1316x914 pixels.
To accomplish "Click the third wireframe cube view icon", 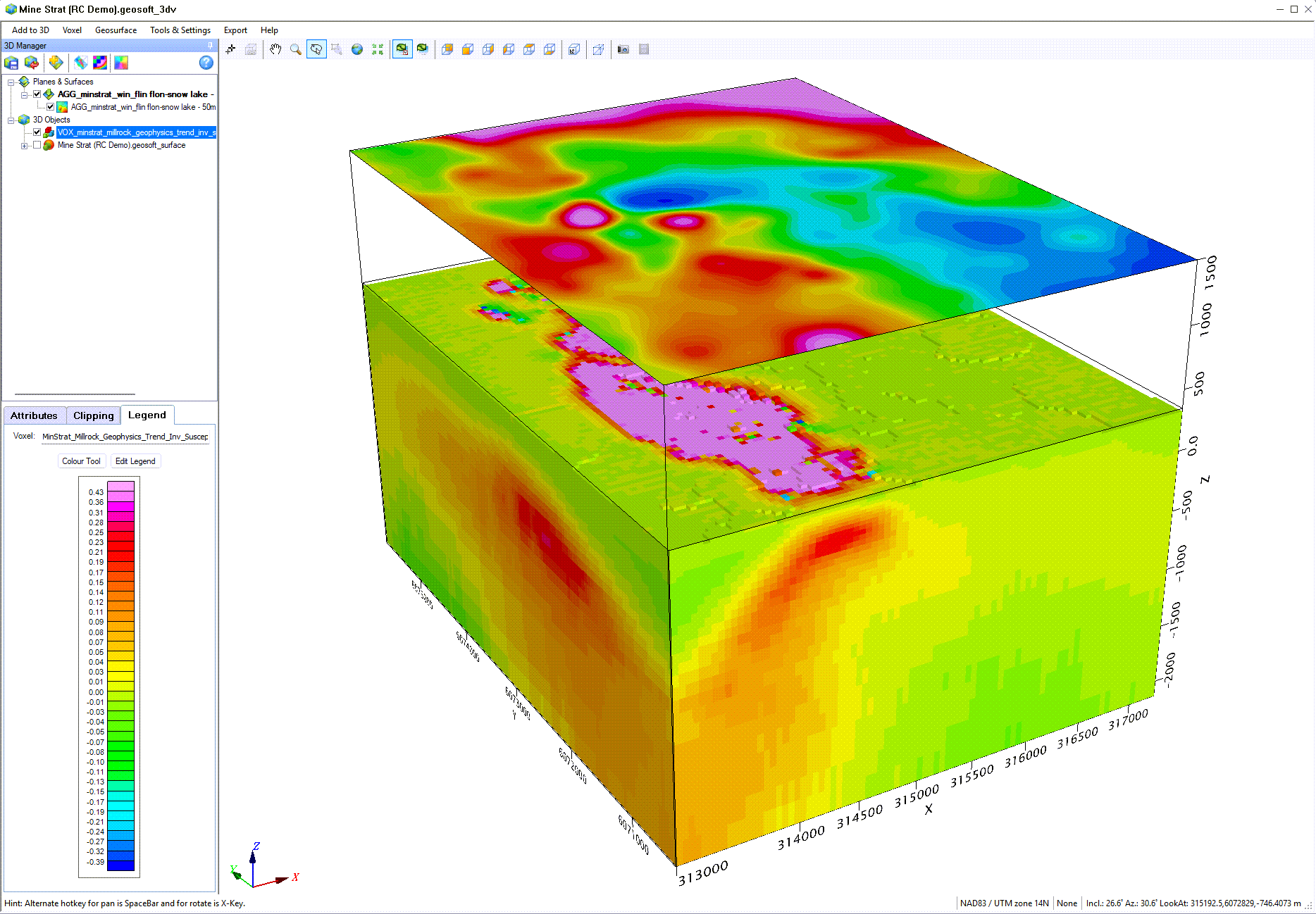I will tap(488, 49).
